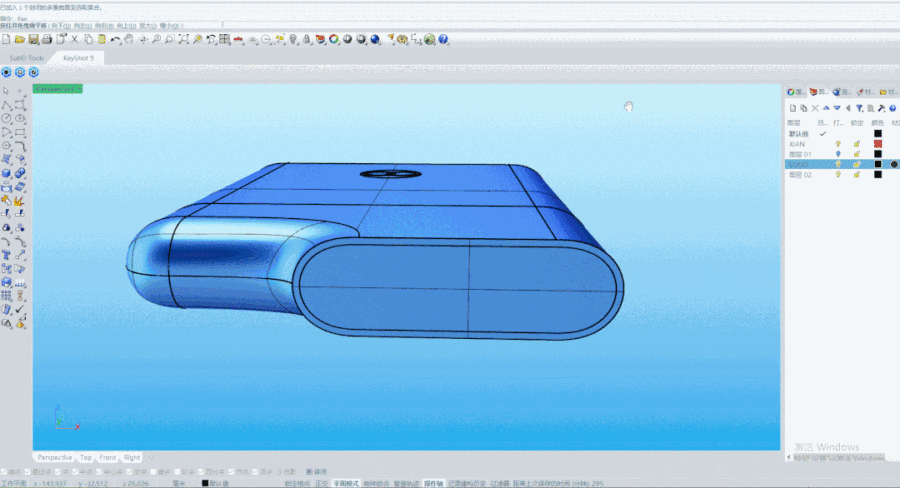The image size is (900, 488).
Task: Select the Pan hand tool
Action: click(x=129, y=40)
